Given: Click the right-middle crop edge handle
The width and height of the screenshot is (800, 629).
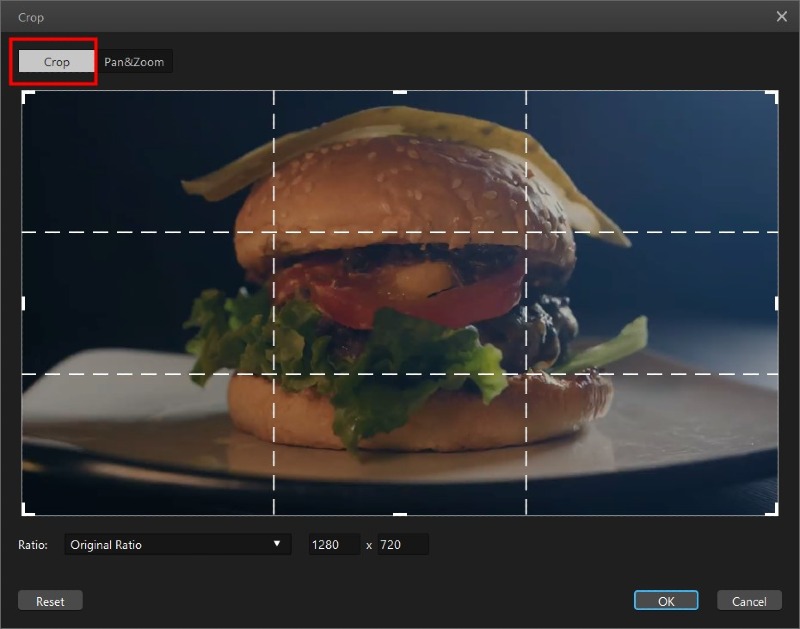Looking at the screenshot, I should [x=777, y=304].
